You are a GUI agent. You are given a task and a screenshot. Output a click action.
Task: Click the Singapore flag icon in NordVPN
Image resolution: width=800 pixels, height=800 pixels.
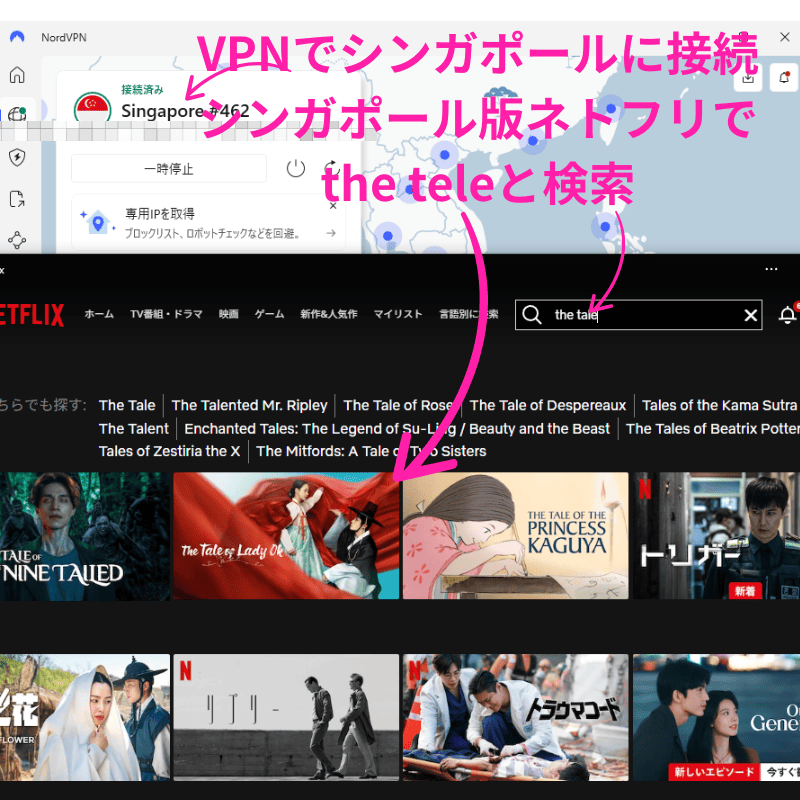(92, 107)
